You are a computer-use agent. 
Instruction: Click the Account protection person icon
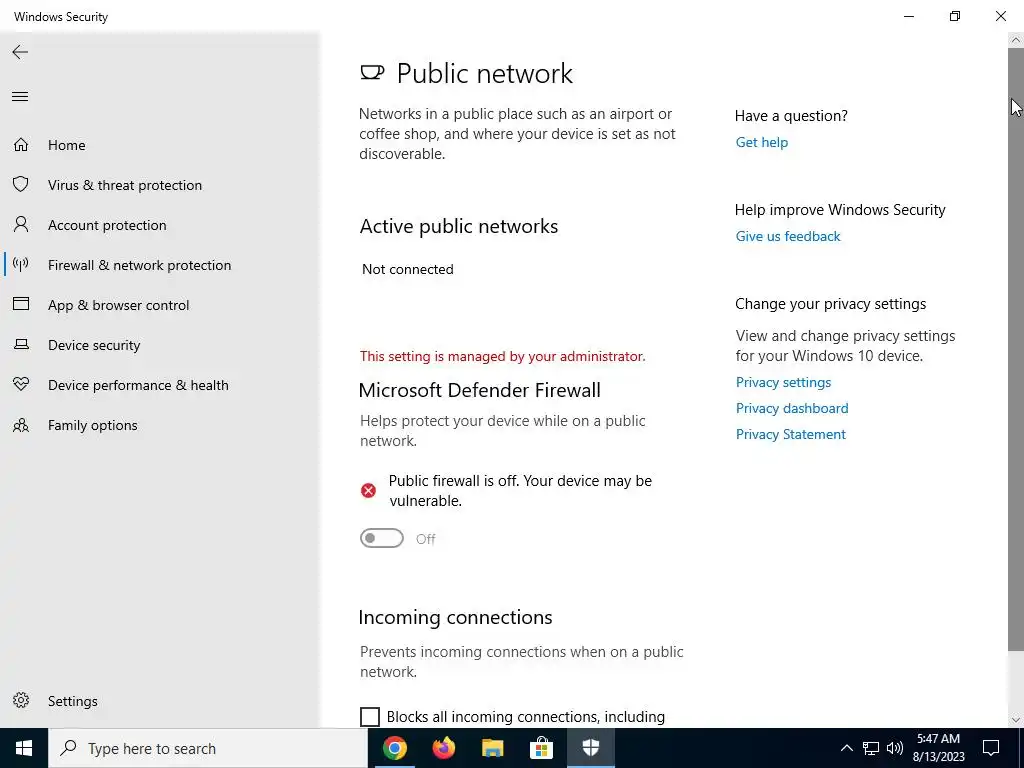(x=21, y=225)
